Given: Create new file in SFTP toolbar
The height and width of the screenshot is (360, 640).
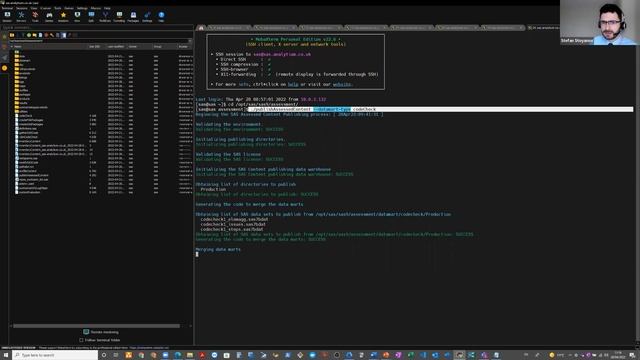Looking at the screenshot, I should coord(40,35).
